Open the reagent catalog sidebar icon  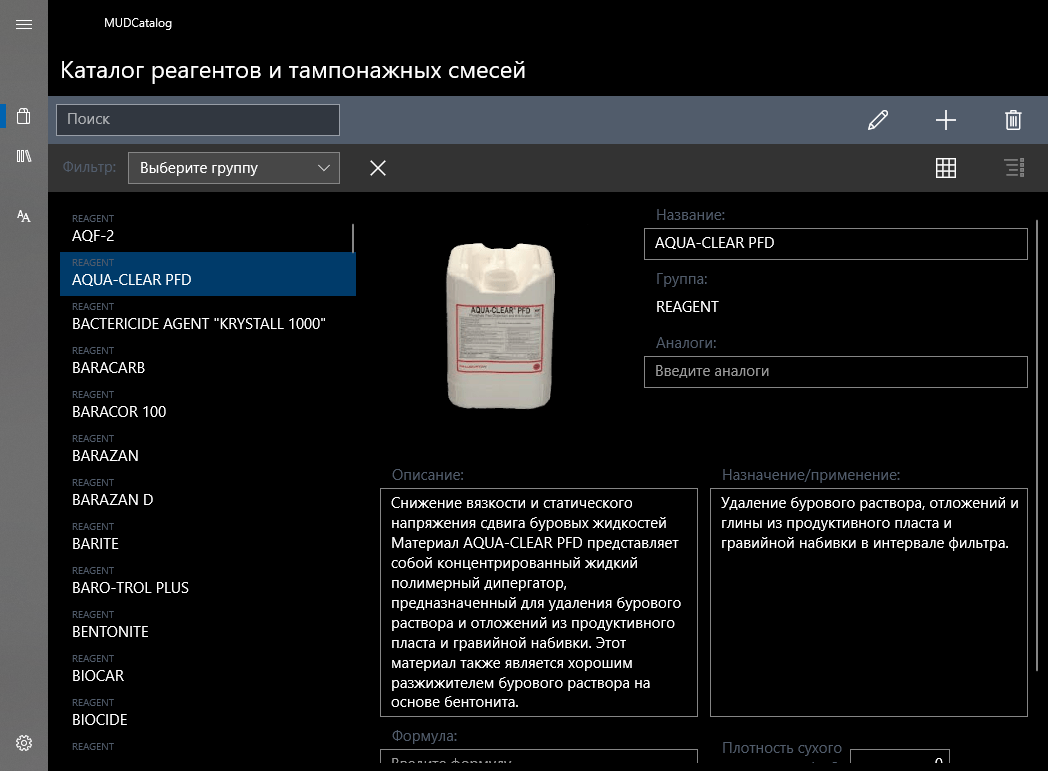[x=23, y=116]
